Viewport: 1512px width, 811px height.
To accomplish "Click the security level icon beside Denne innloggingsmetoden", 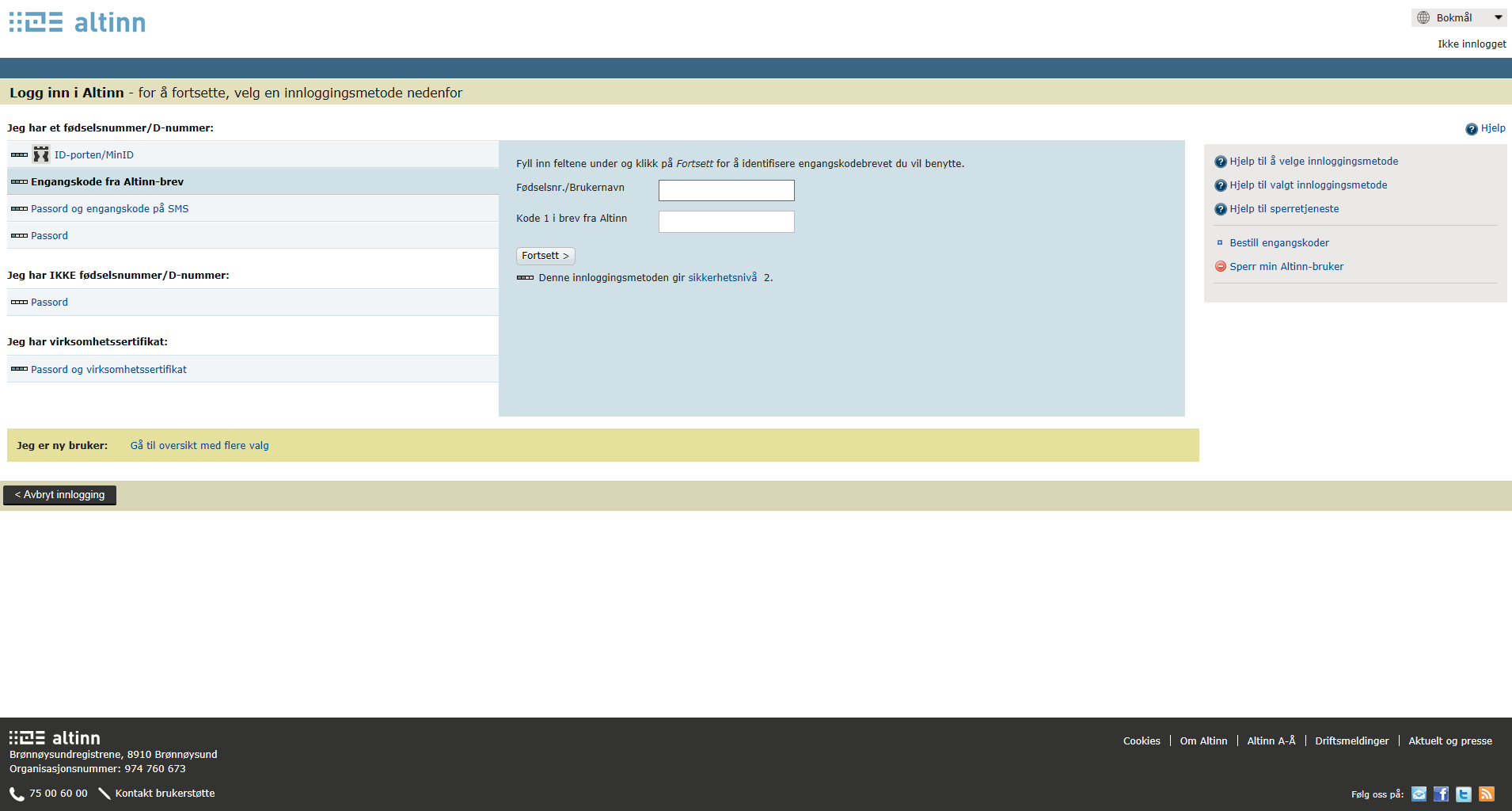I will 525,278.
